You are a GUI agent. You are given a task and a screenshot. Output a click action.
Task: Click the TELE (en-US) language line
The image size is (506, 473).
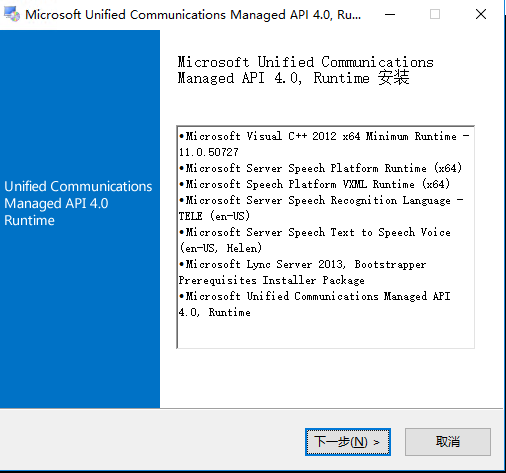coord(214,216)
